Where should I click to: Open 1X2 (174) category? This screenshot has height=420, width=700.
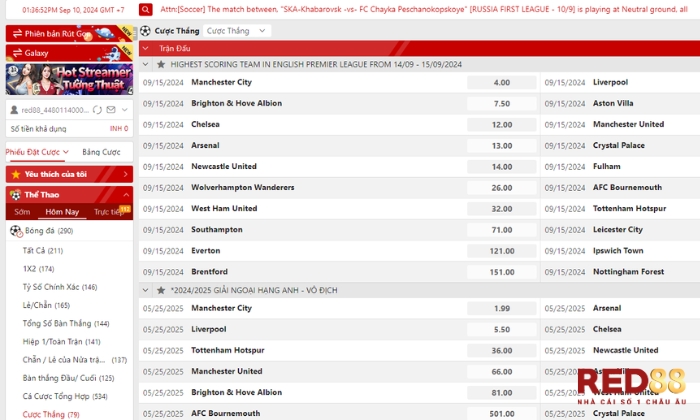pyautogui.click(x=38, y=269)
